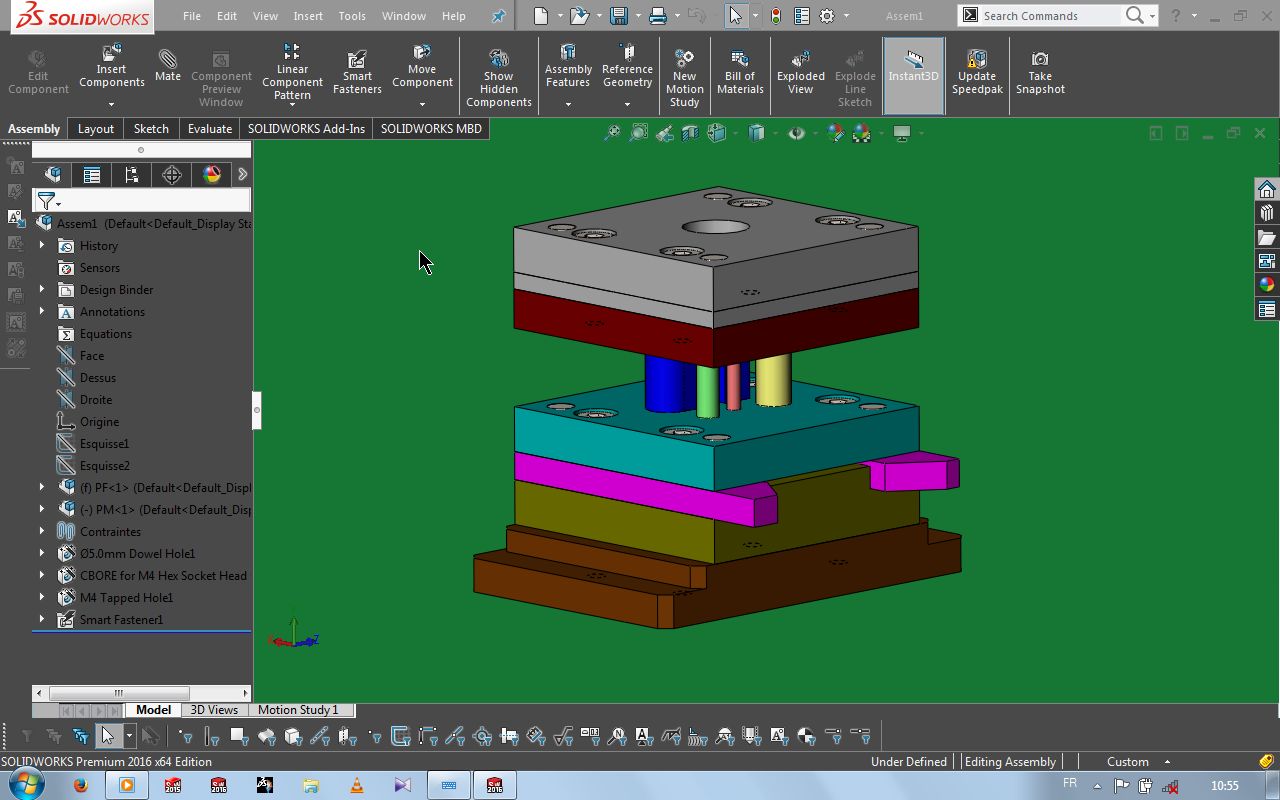This screenshot has width=1280, height=800.
Task: Open the Motion Study 1 tab
Action: pos(298,710)
